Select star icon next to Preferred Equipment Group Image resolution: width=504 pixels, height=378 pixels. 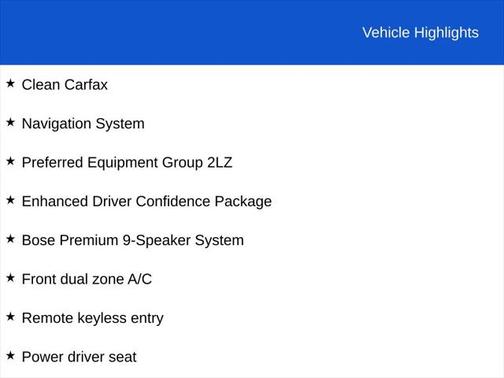10,161
